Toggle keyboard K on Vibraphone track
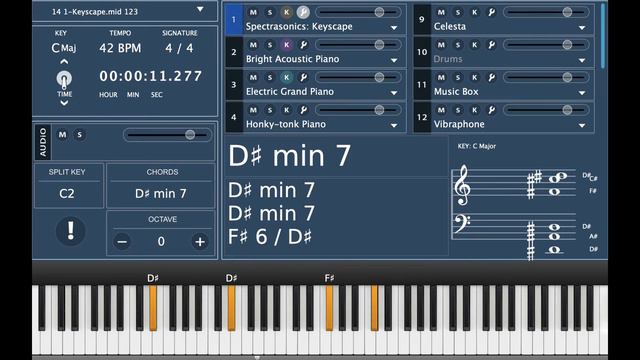Image resolution: width=640 pixels, height=360 pixels. pyautogui.click(x=474, y=110)
